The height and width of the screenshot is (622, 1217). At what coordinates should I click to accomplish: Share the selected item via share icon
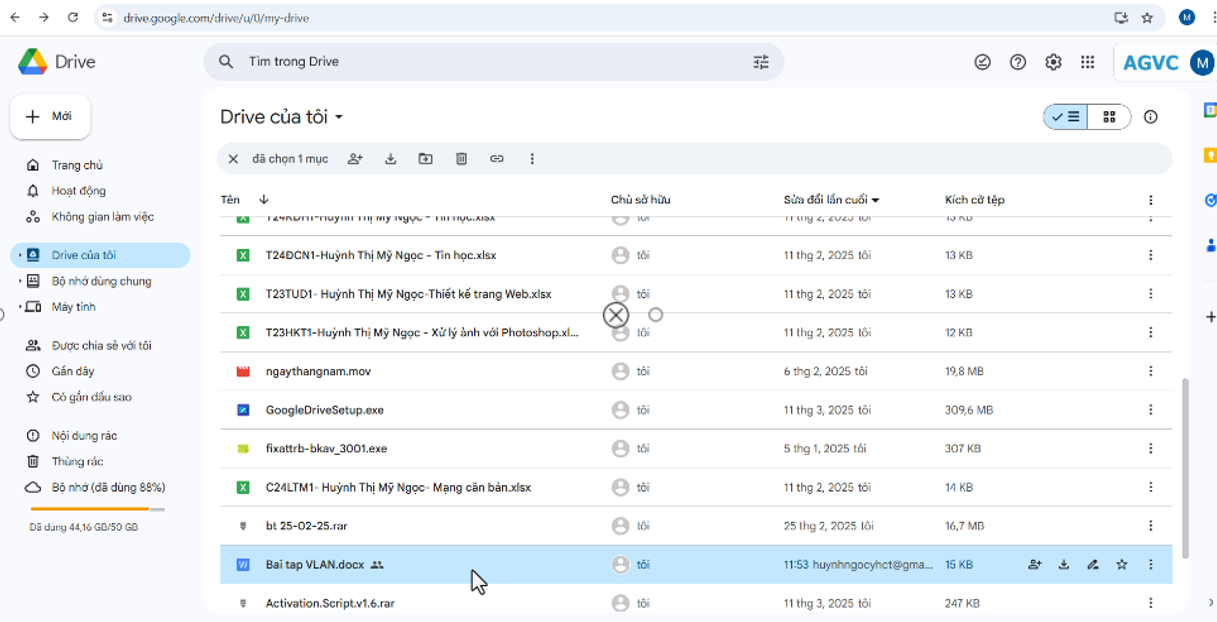[x=355, y=158]
